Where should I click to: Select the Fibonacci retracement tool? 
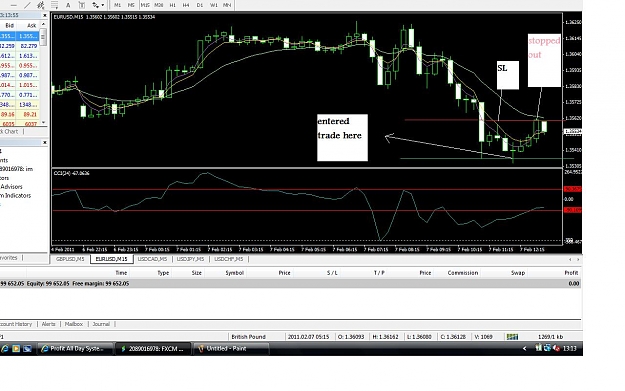point(54,5)
